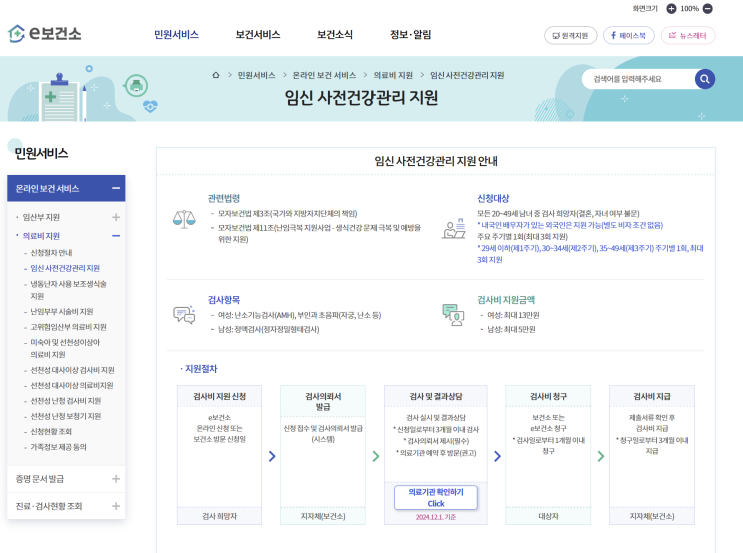
Task: Click the printer icon in banner
Action: click(136, 86)
